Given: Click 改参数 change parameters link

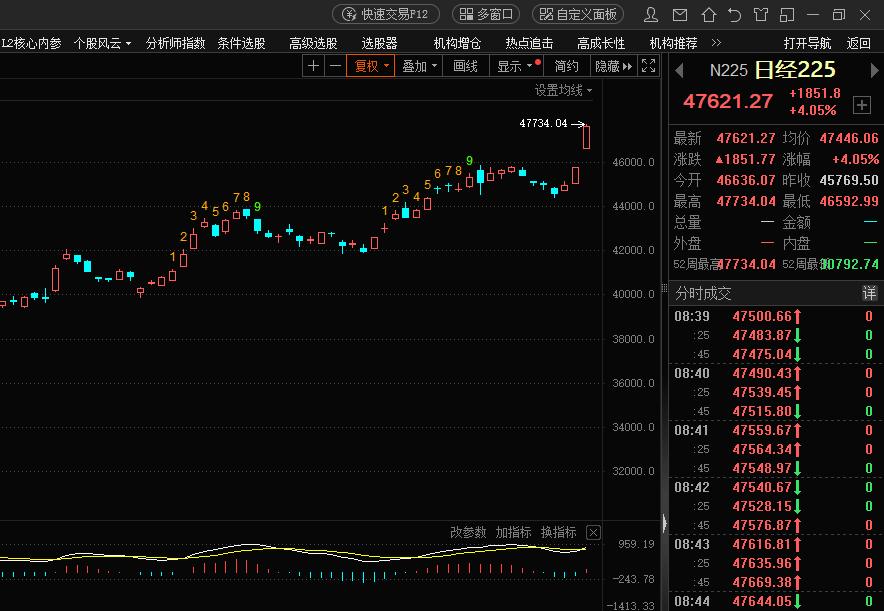Looking at the screenshot, I should click(x=468, y=533).
